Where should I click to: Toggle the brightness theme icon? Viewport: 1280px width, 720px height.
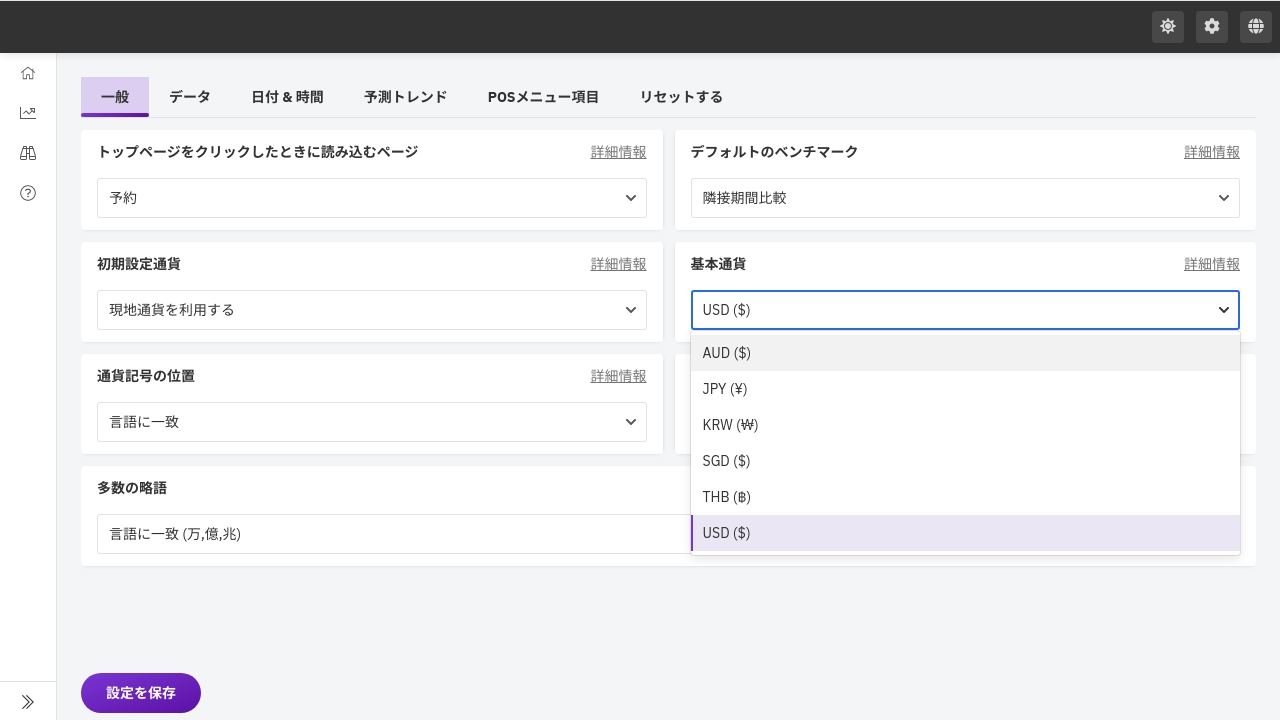[x=1168, y=27]
